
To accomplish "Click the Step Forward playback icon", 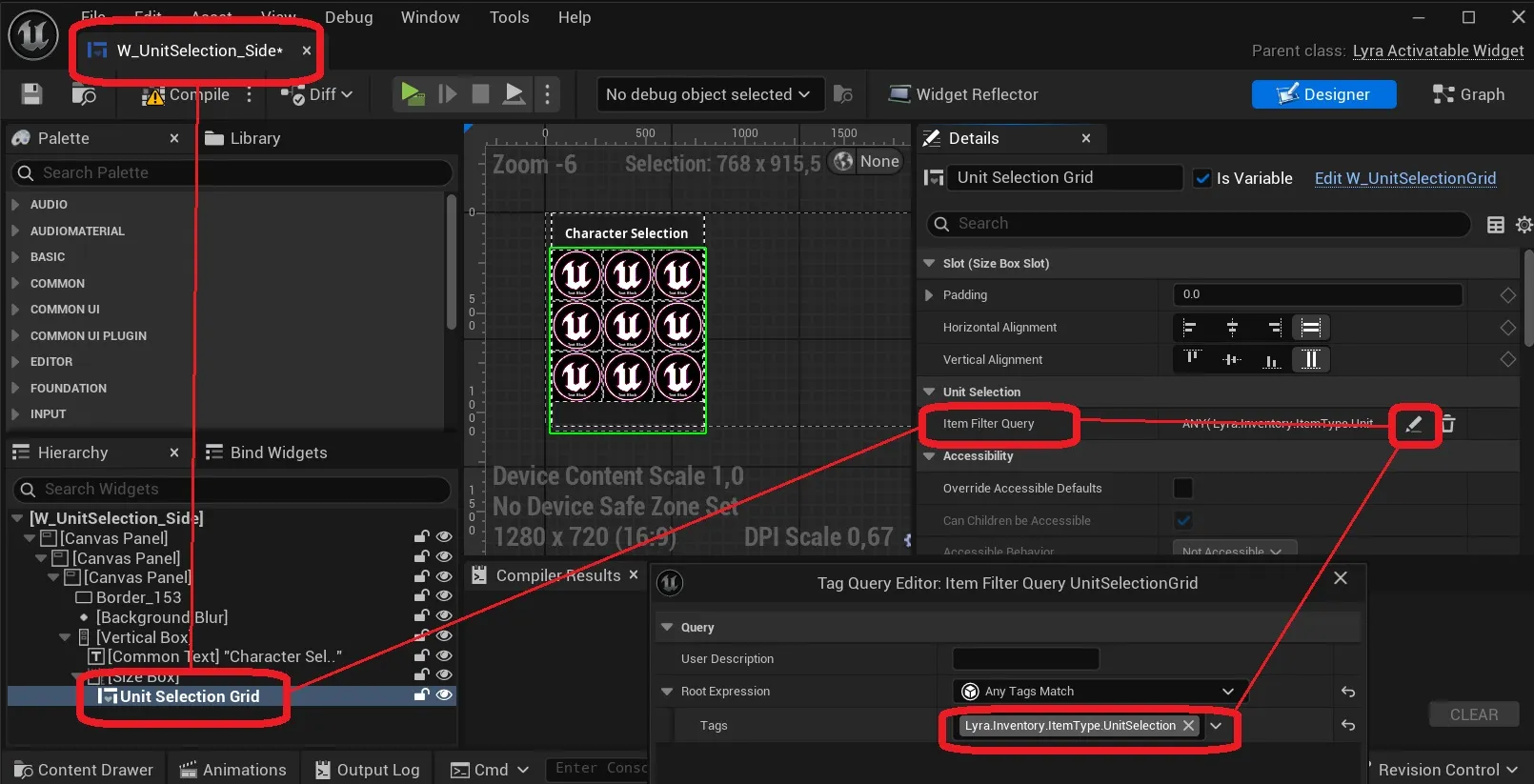I will (x=447, y=93).
